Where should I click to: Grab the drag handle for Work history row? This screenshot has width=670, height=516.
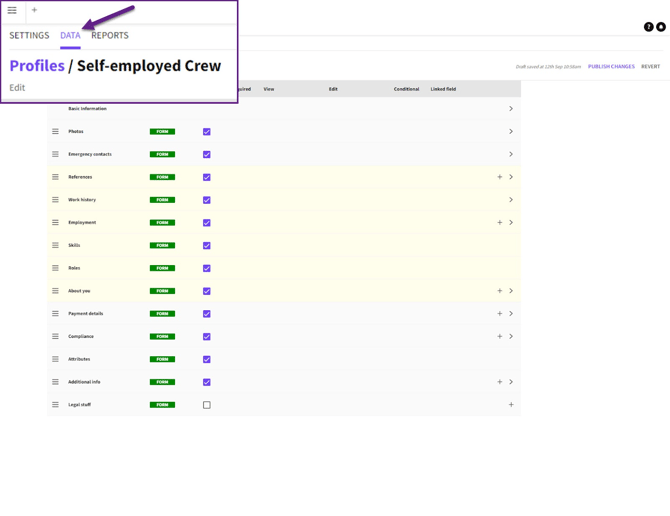(x=56, y=200)
